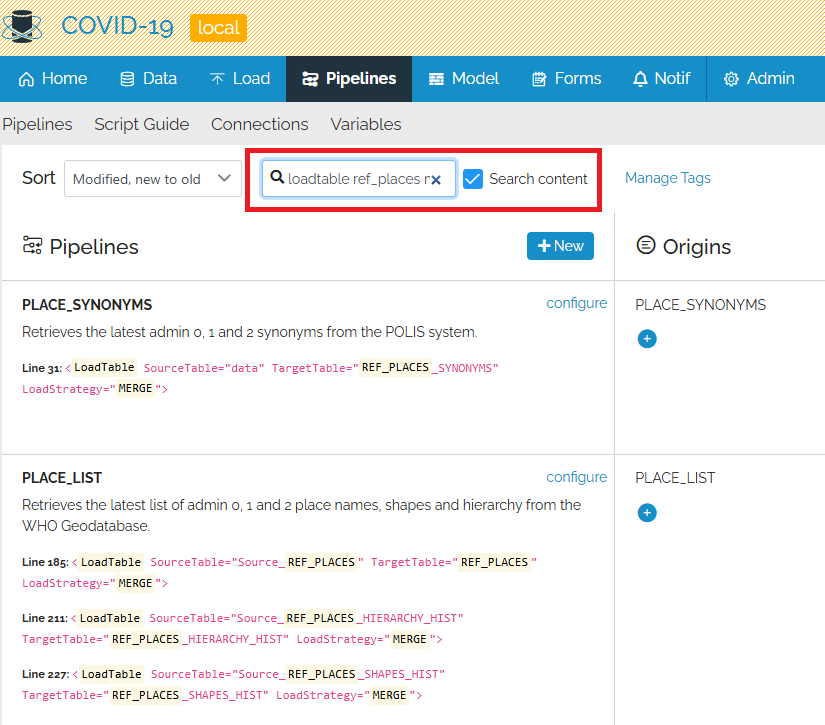Select the Pipelines main tab
Screen dimensions: 825x725
click(349, 79)
